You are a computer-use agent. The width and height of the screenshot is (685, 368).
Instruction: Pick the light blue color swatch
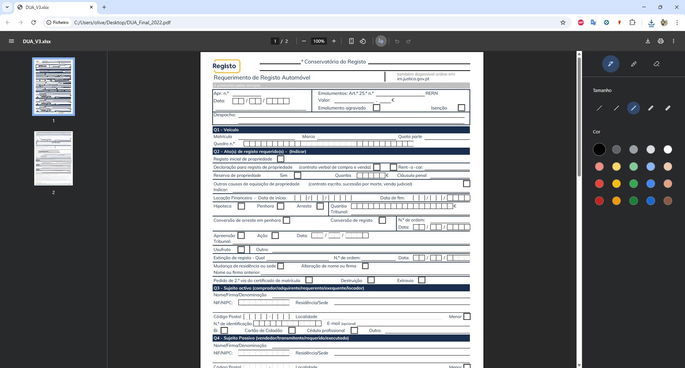650,167
